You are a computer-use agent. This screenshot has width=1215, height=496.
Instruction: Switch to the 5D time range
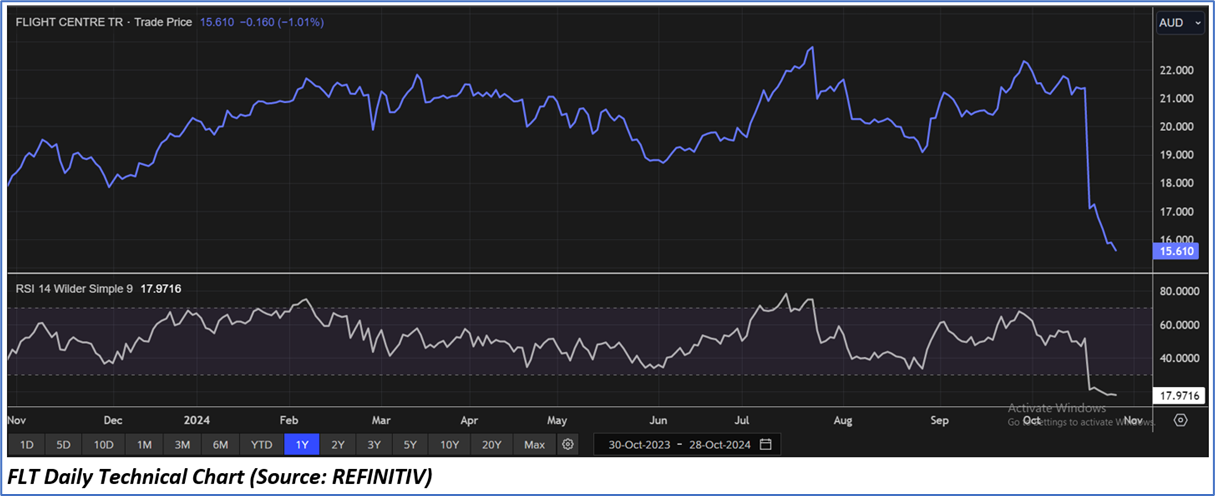(64, 444)
